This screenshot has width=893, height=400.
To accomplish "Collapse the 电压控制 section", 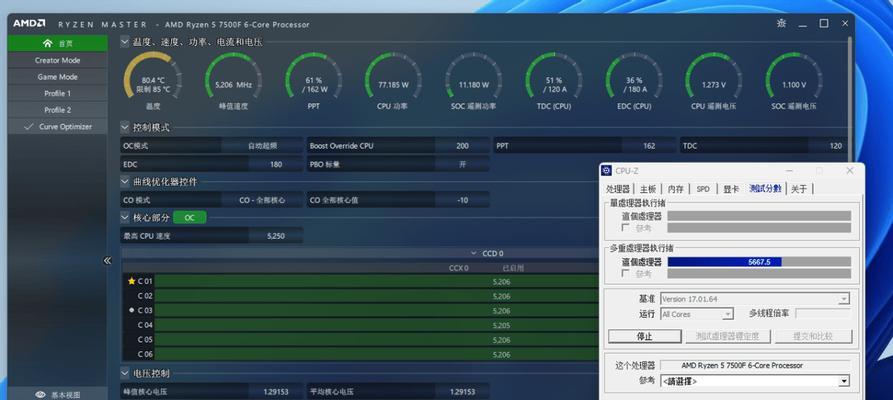I will (125, 373).
